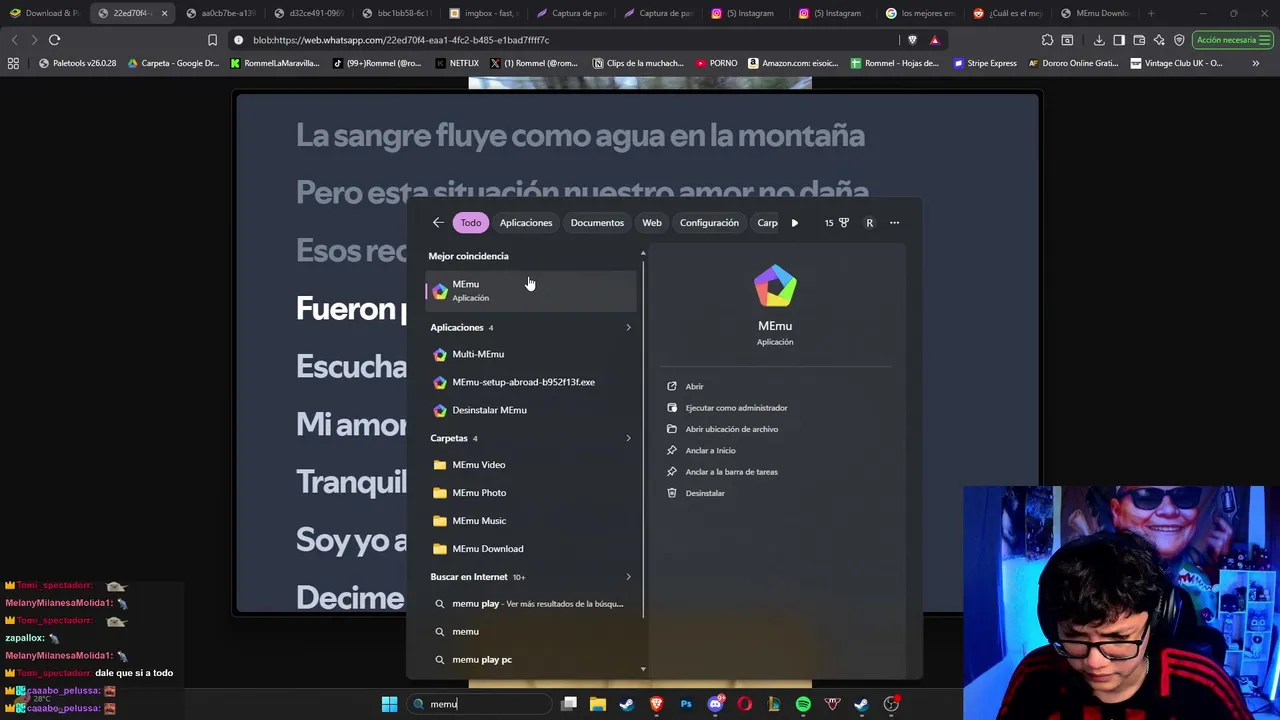The height and width of the screenshot is (720, 1280).
Task: Click Desinstalar in the MEmu details pane
Action: 704,493
